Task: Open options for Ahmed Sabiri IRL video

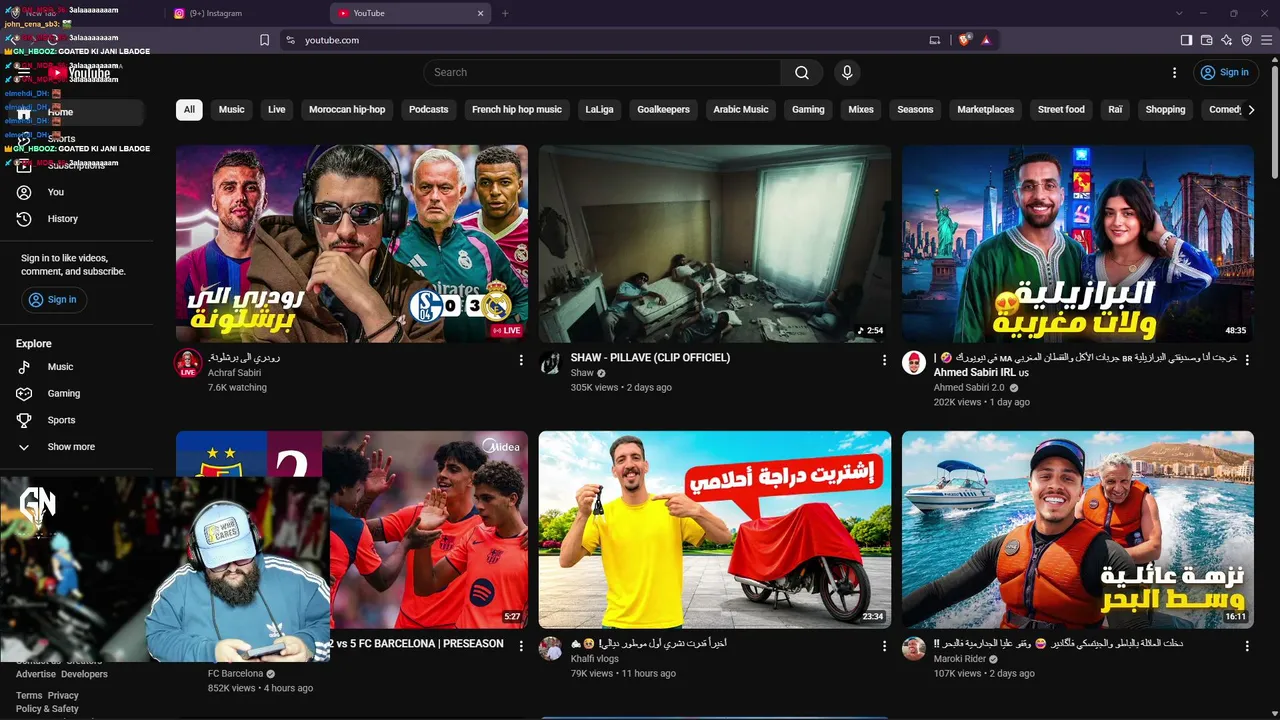Action: tap(1247, 360)
